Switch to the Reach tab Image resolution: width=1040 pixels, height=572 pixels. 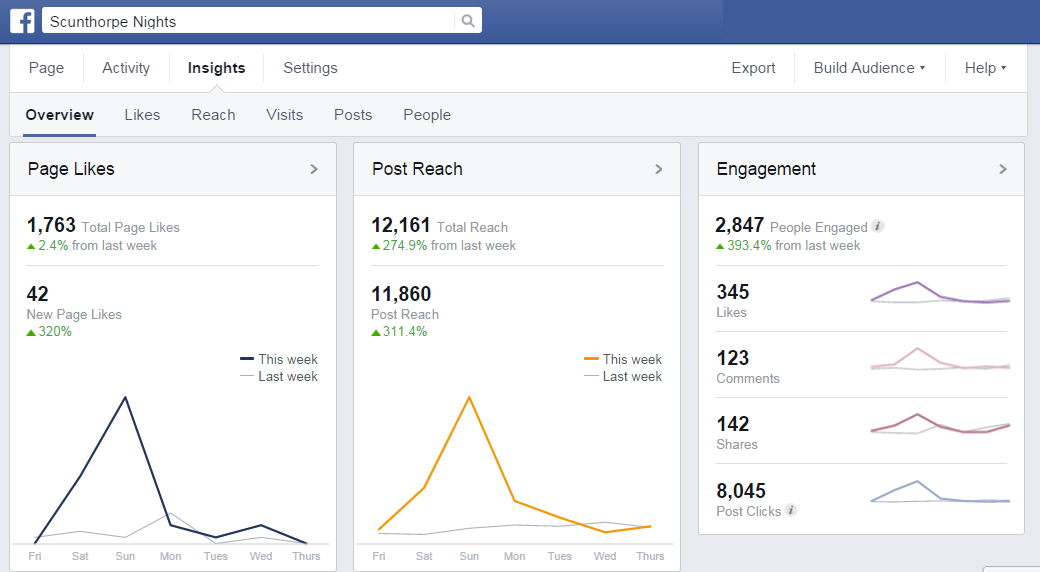point(213,115)
